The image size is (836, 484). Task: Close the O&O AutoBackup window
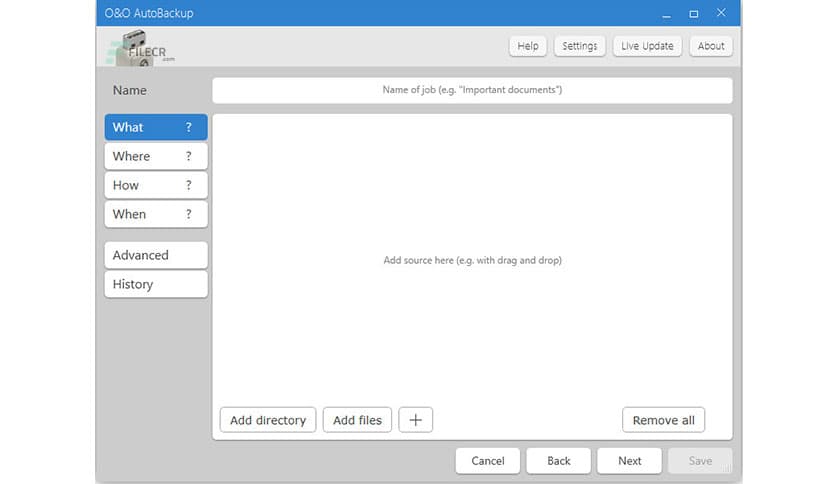pyautogui.click(x=721, y=13)
